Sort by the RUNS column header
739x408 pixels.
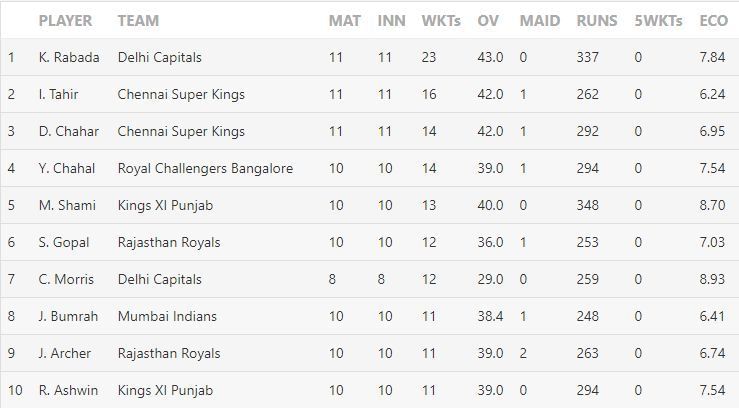coord(597,21)
